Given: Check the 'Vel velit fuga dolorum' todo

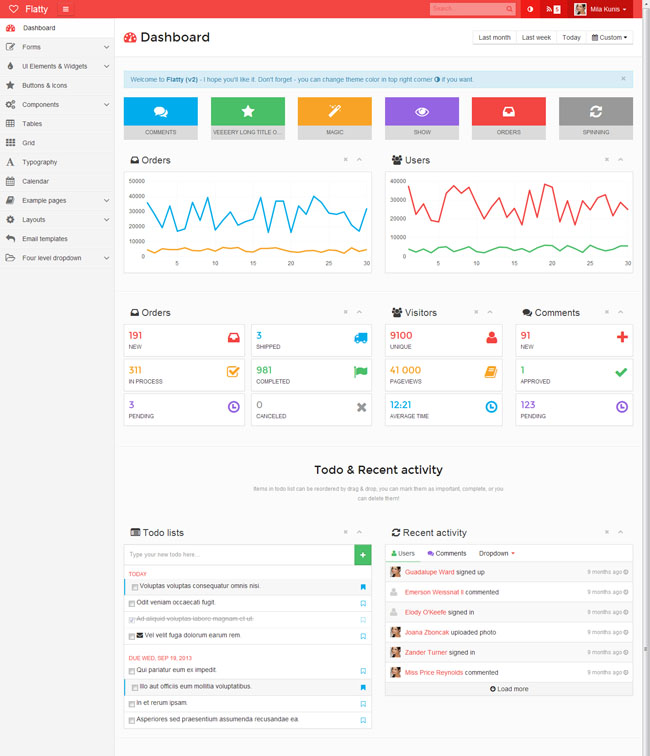Looking at the screenshot, I should [x=132, y=636].
